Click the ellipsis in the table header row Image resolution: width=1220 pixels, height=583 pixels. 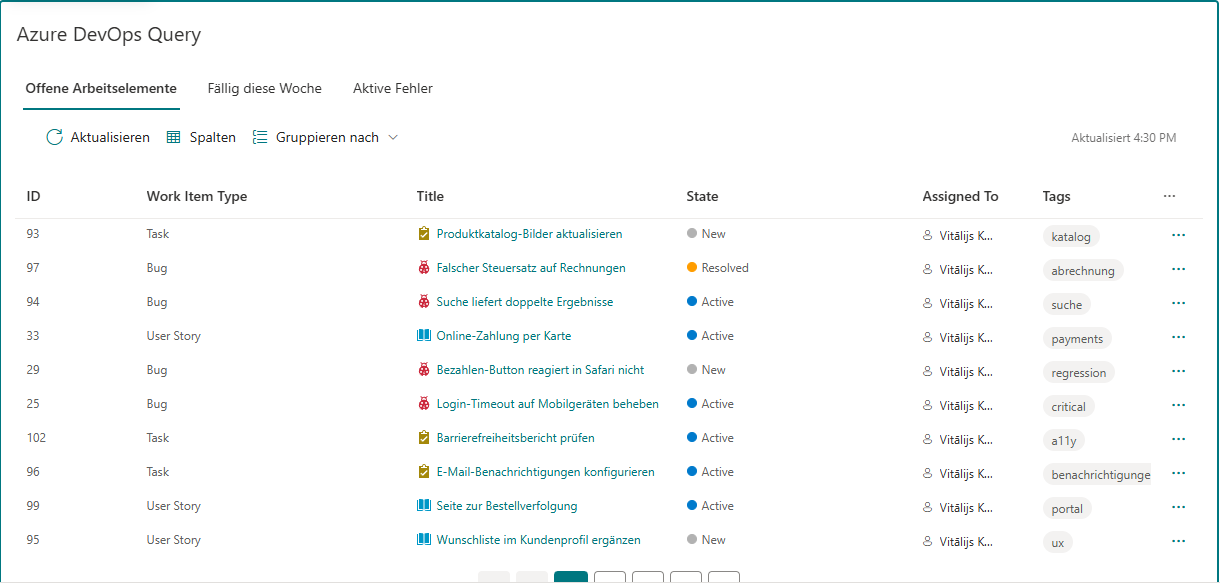1170,196
